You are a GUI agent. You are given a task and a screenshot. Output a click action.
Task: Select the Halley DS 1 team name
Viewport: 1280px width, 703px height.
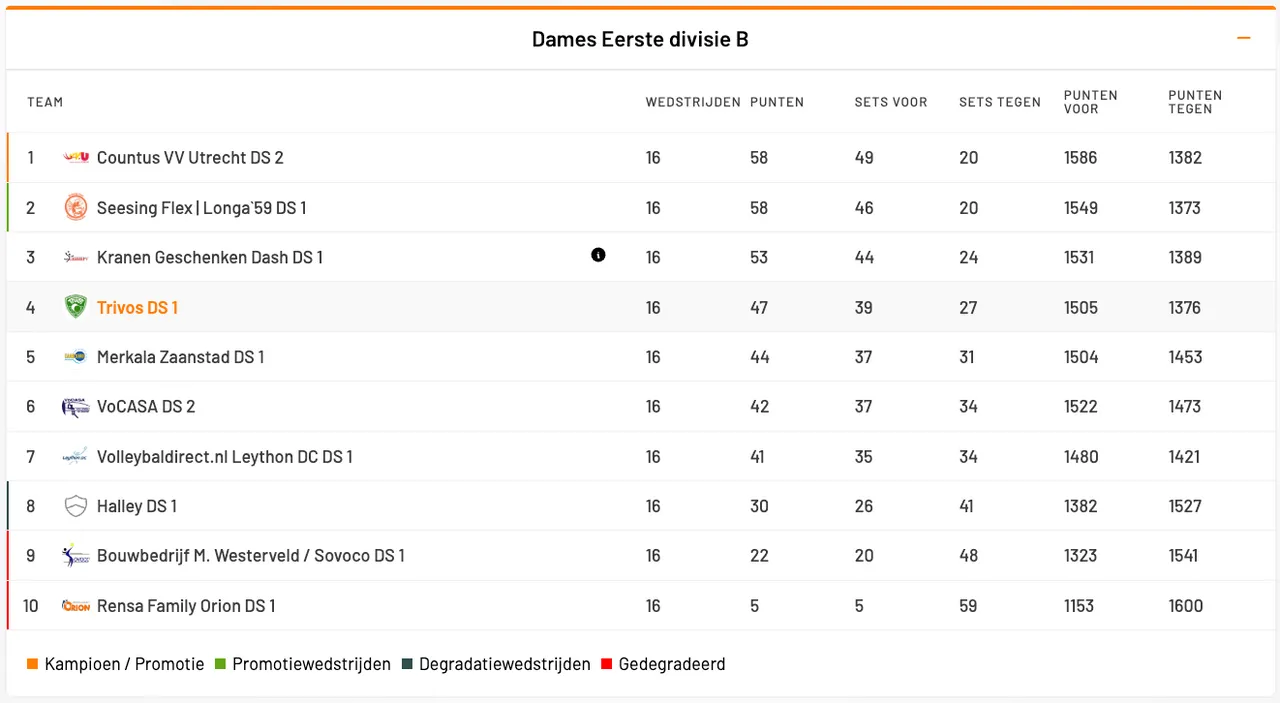pyautogui.click(x=136, y=506)
